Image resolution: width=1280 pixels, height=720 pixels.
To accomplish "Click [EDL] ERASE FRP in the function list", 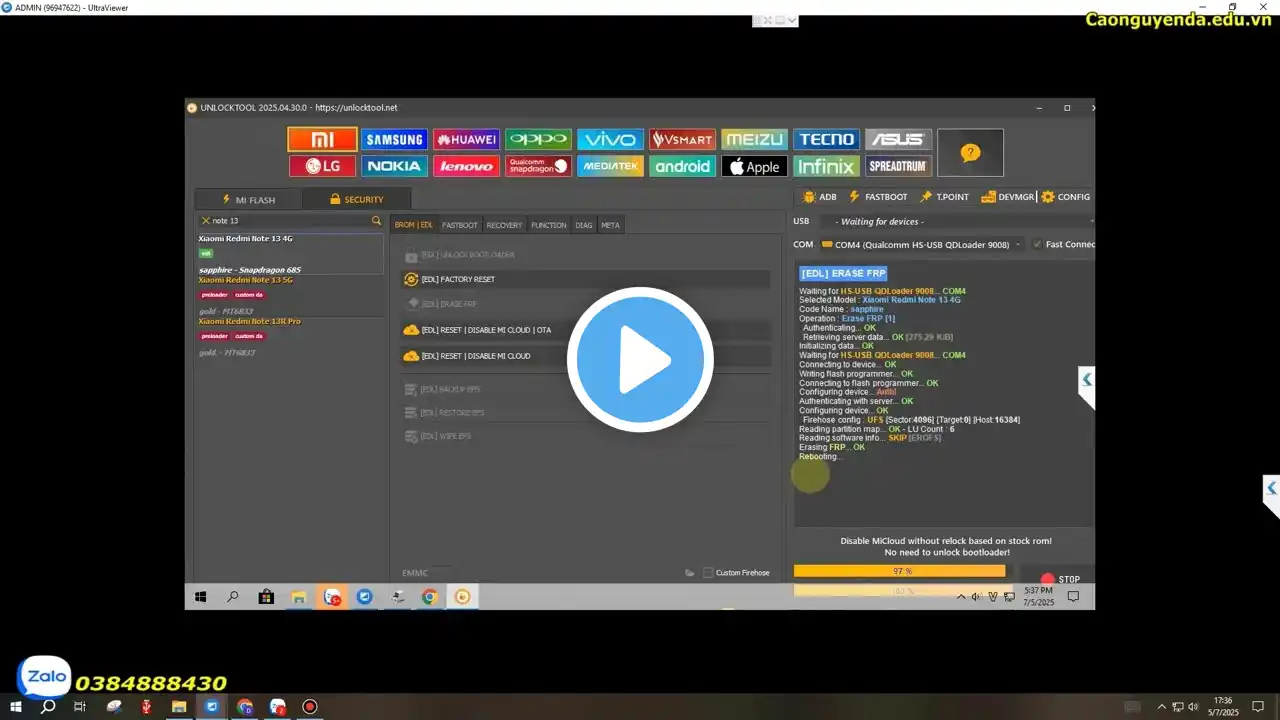I will point(585,303).
